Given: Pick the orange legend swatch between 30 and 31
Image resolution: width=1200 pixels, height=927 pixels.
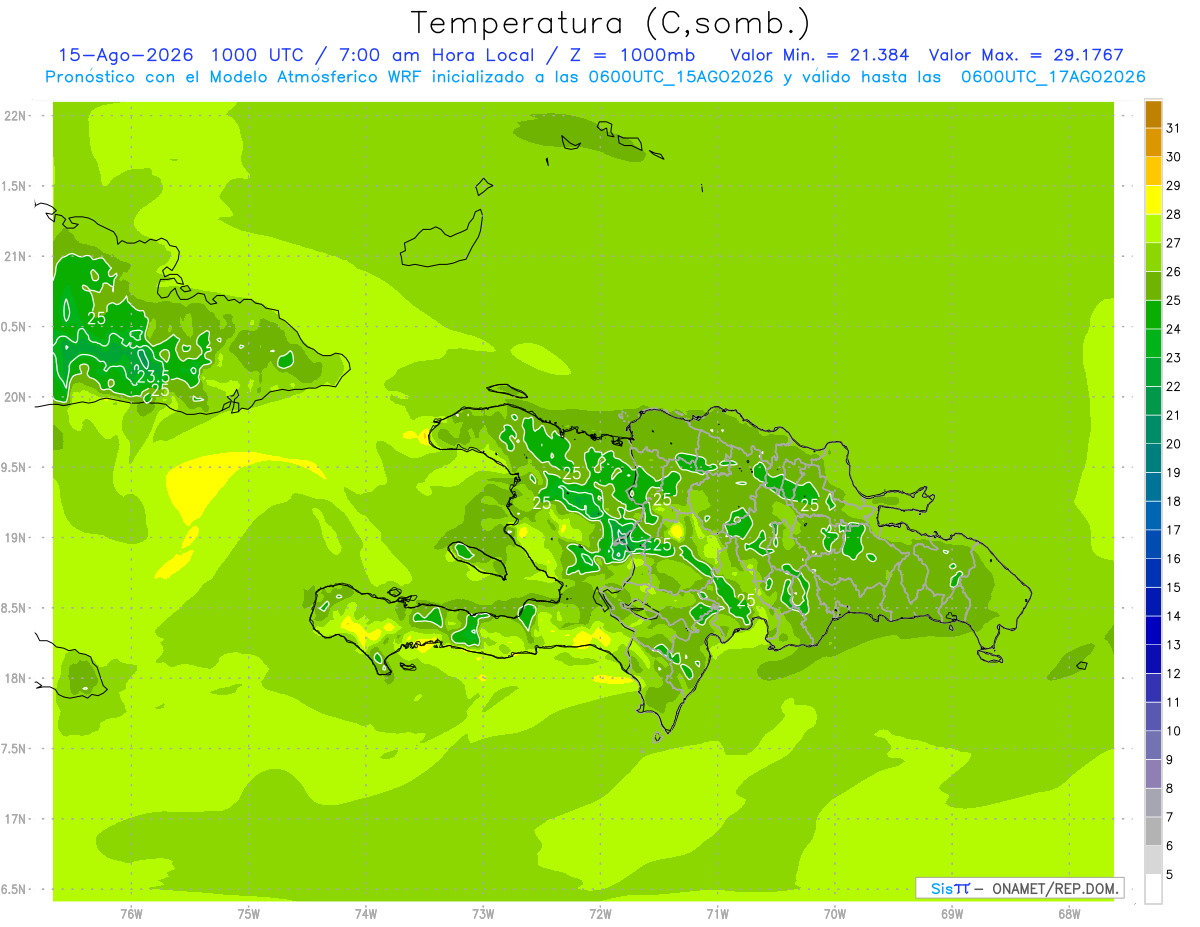Looking at the screenshot, I should [1153, 143].
